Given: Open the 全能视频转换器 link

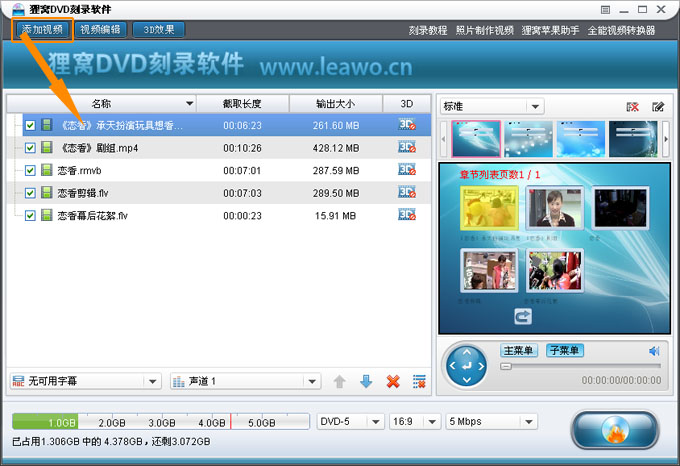Looking at the screenshot, I should 621,30.
